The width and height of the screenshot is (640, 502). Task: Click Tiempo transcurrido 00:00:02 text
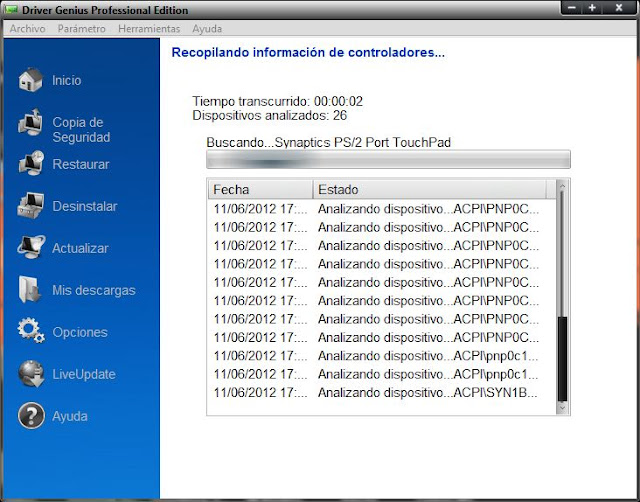click(x=277, y=101)
